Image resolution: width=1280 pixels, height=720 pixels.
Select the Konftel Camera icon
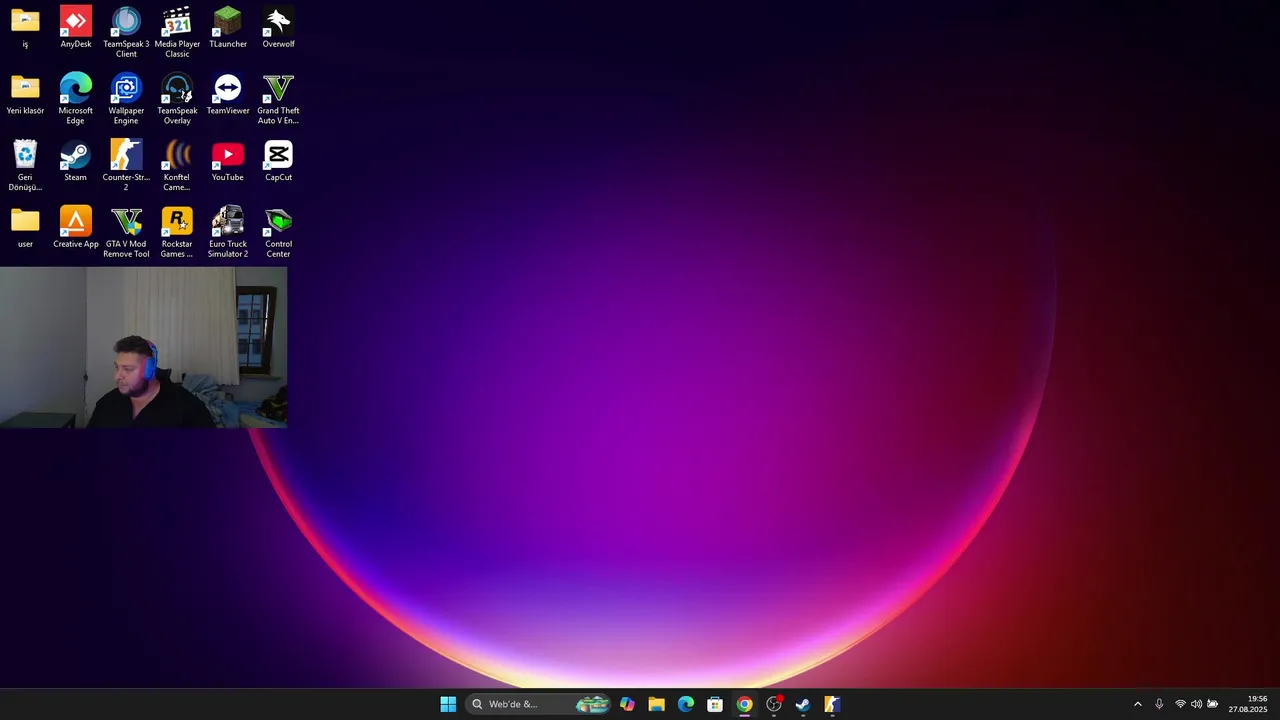(177, 166)
